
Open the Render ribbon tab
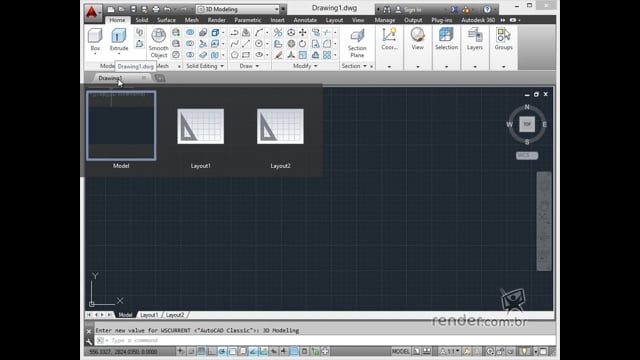coord(216,20)
